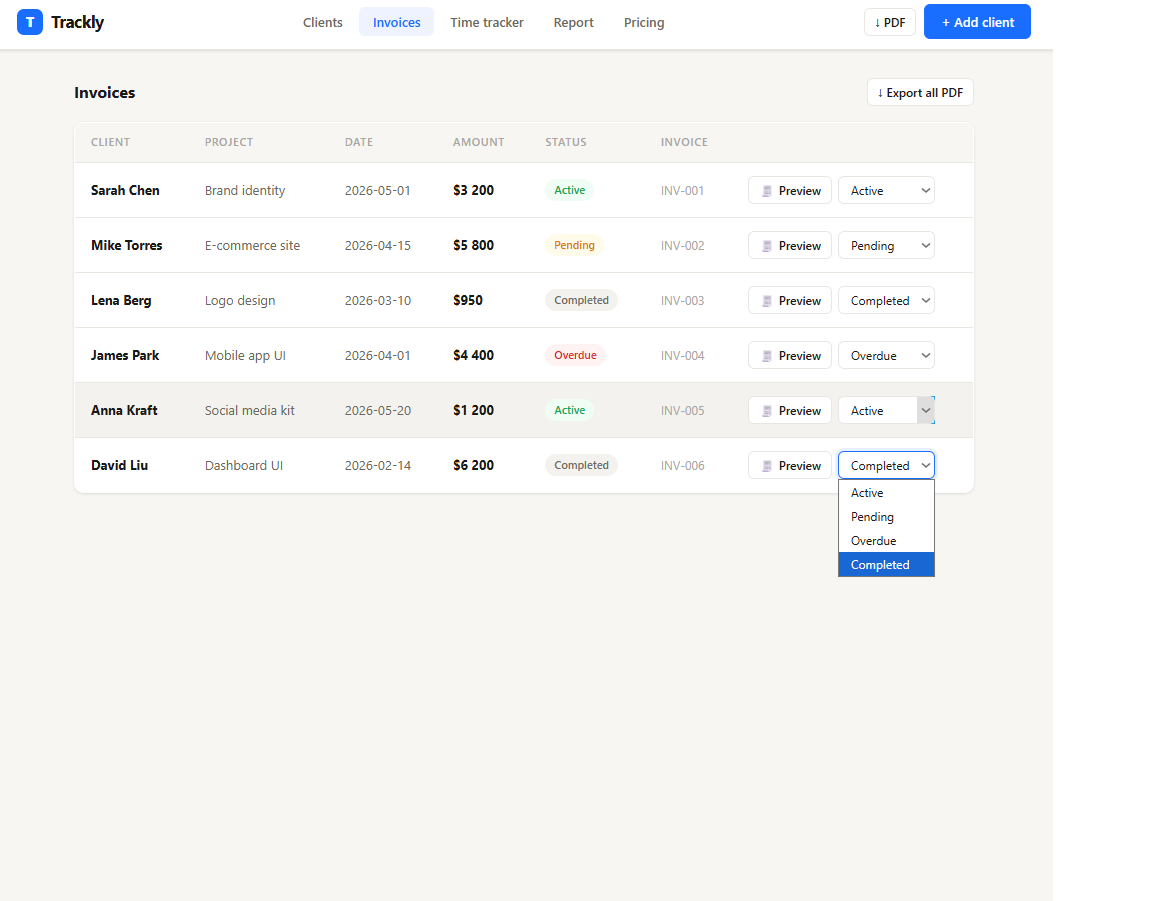Preview invoice INV-003 for Lena Berg
The height and width of the screenshot is (901, 1152).
[x=790, y=301]
